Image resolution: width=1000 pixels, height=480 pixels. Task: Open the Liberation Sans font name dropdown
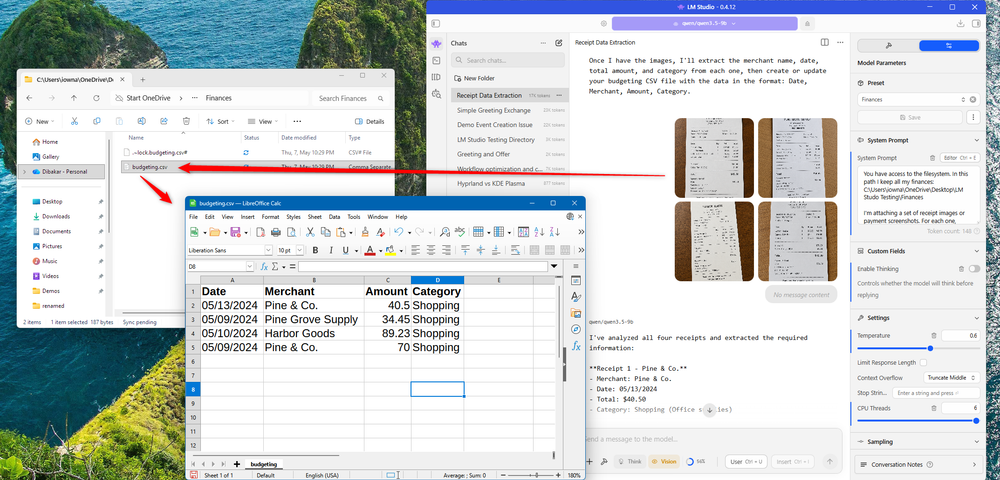point(268,251)
